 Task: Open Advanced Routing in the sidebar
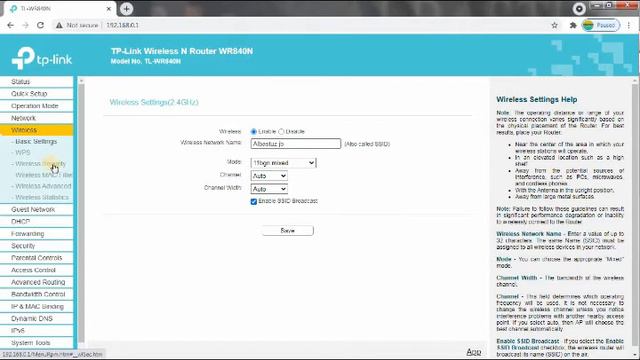coord(37,282)
